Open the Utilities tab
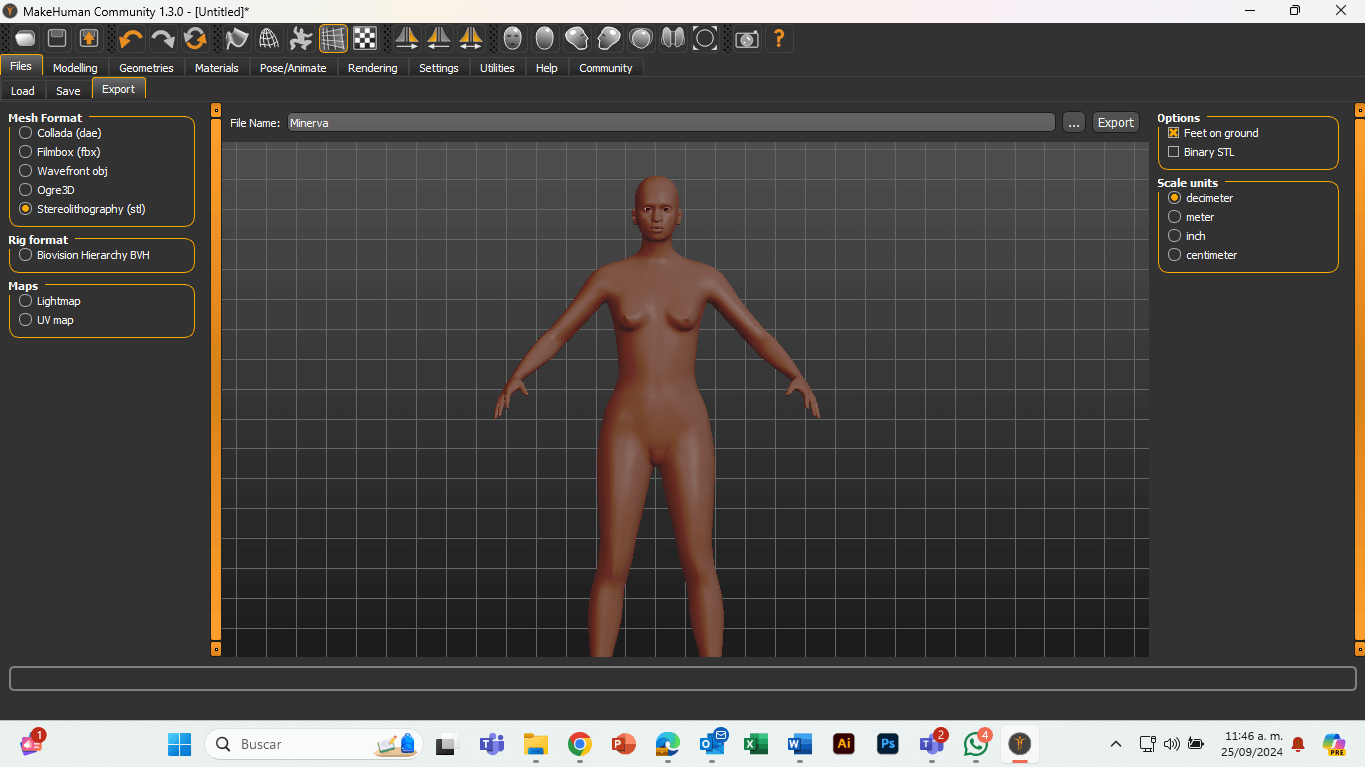Viewport: 1365px width, 767px height. coord(497,68)
